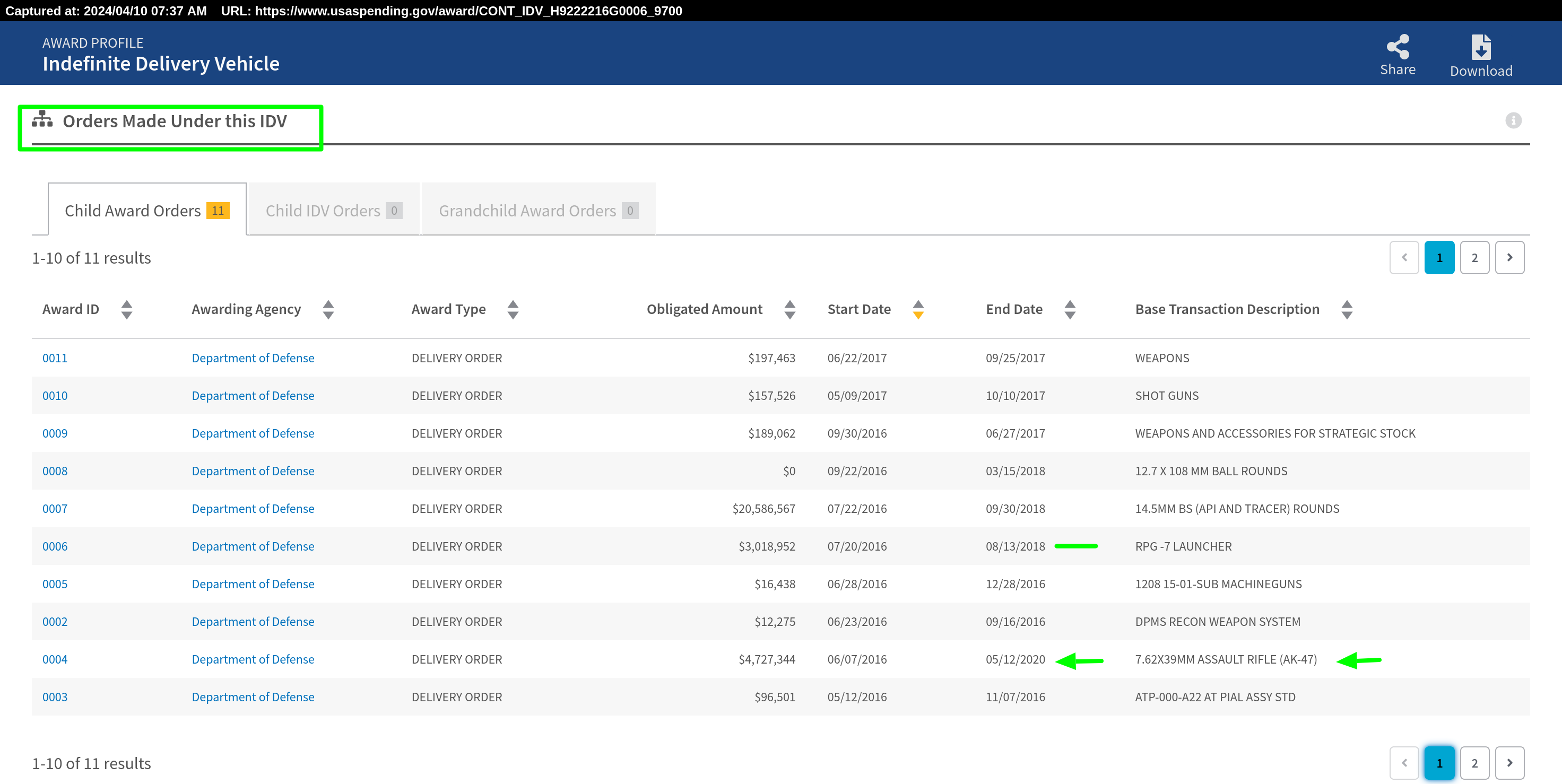The width and height of the screenshot is (1562, 784).
Task: Open award ID 0008 link
Action: 55,471
